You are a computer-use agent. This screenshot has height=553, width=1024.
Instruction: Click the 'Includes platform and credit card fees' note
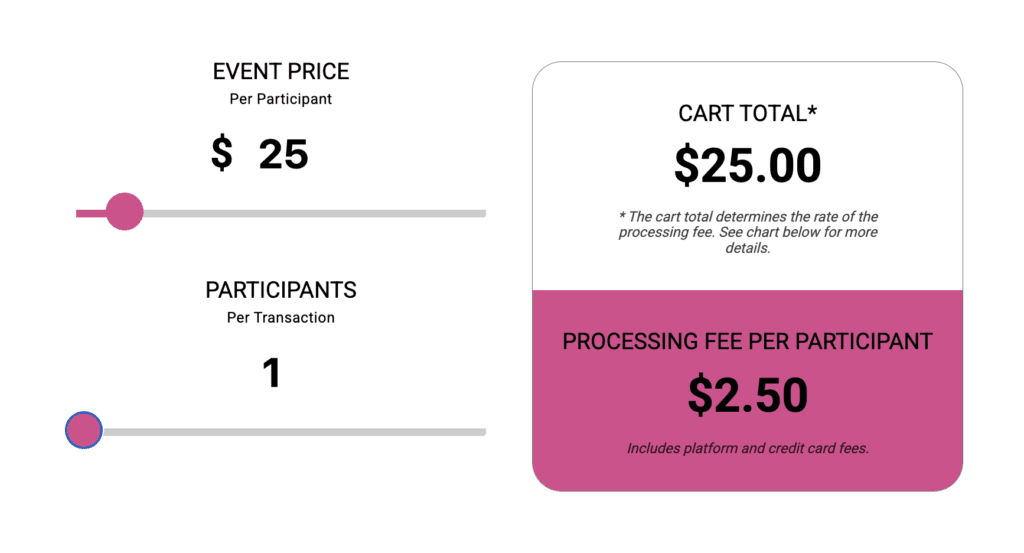pos(747,448)
